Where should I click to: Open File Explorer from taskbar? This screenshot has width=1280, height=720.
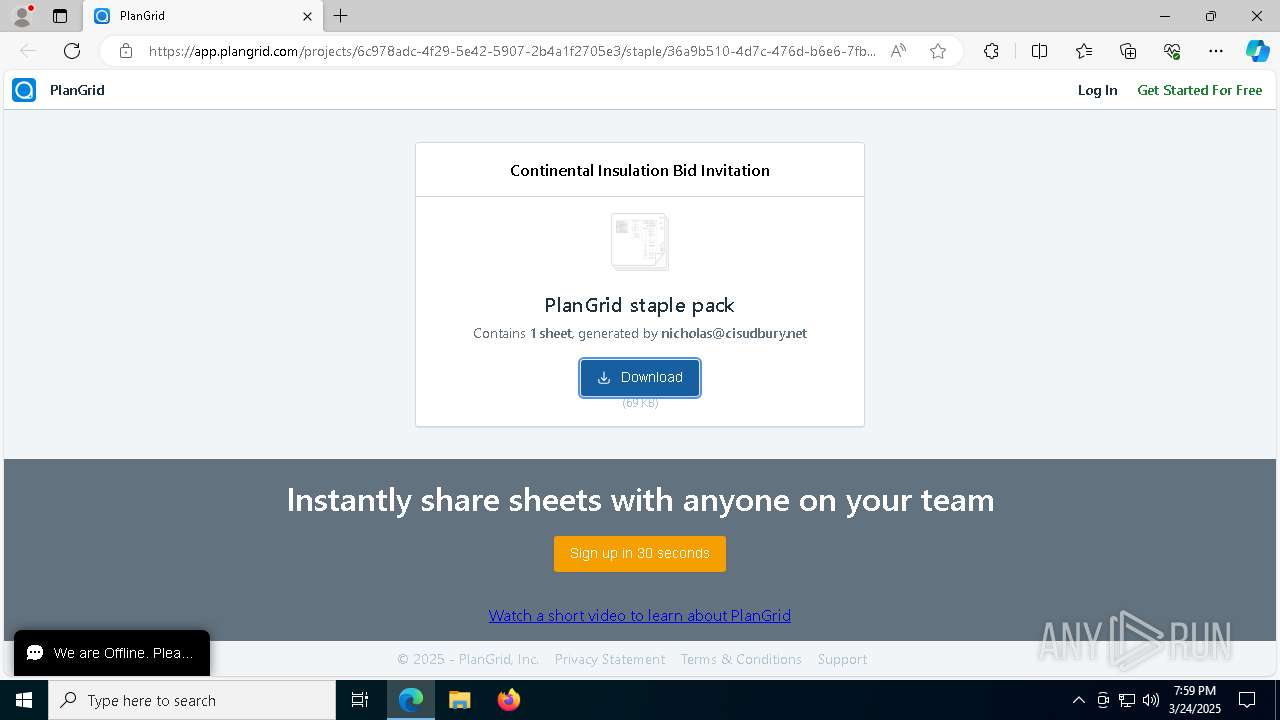(459, 700)
